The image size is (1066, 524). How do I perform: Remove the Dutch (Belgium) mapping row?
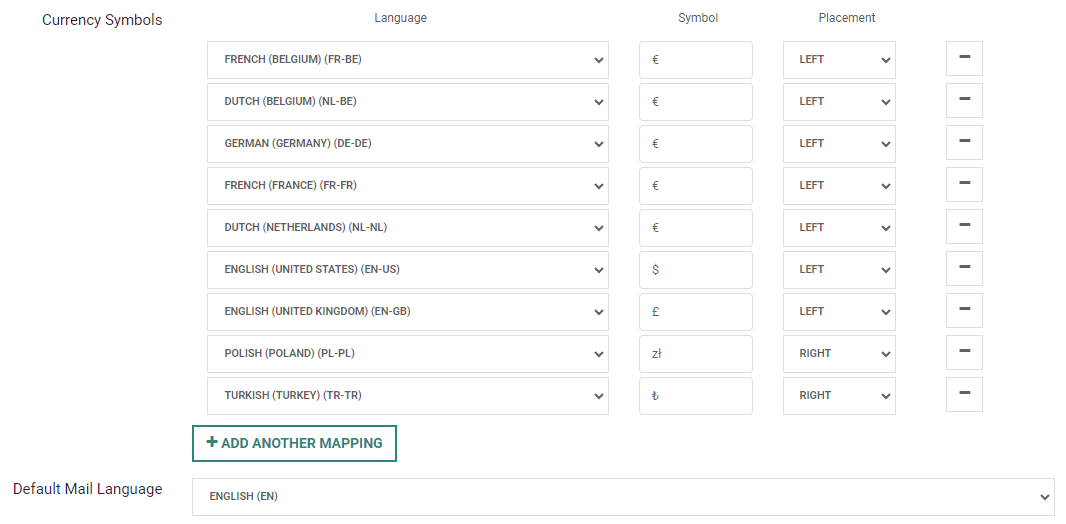tap(964, 101)
